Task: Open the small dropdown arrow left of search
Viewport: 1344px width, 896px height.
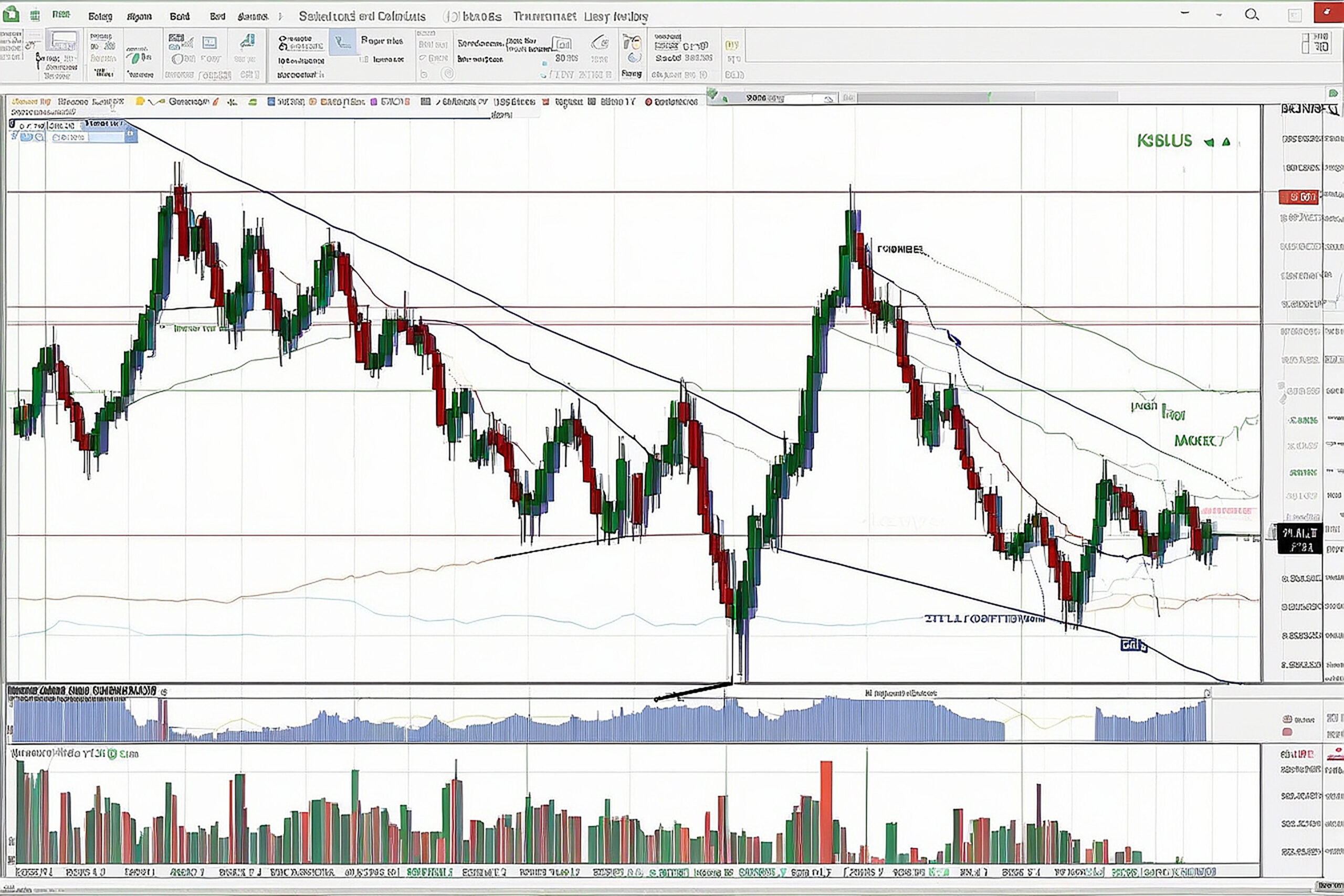Action: tap(1220, 15)
